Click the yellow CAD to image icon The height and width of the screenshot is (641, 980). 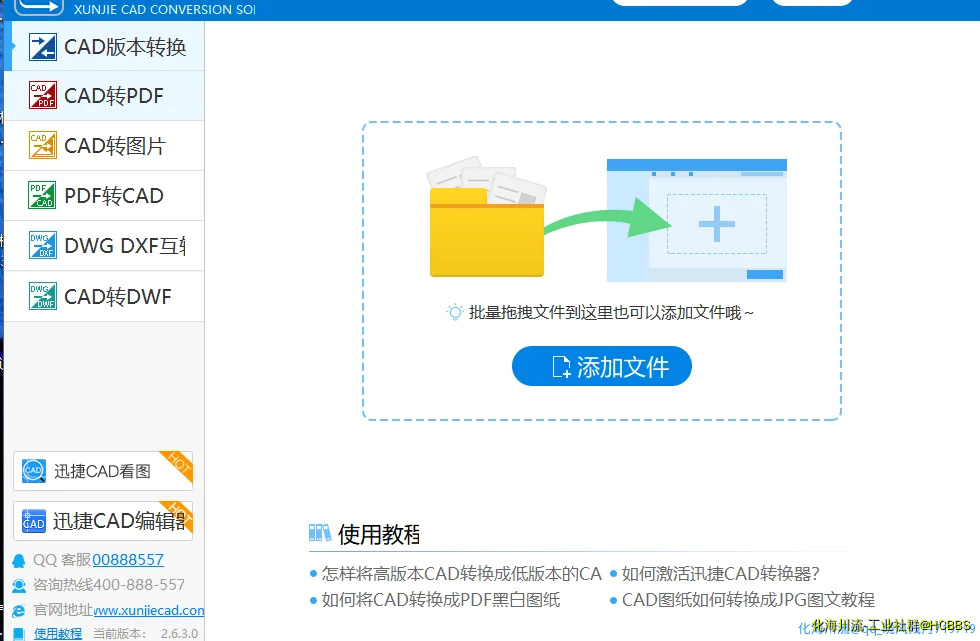pos(42,145)
